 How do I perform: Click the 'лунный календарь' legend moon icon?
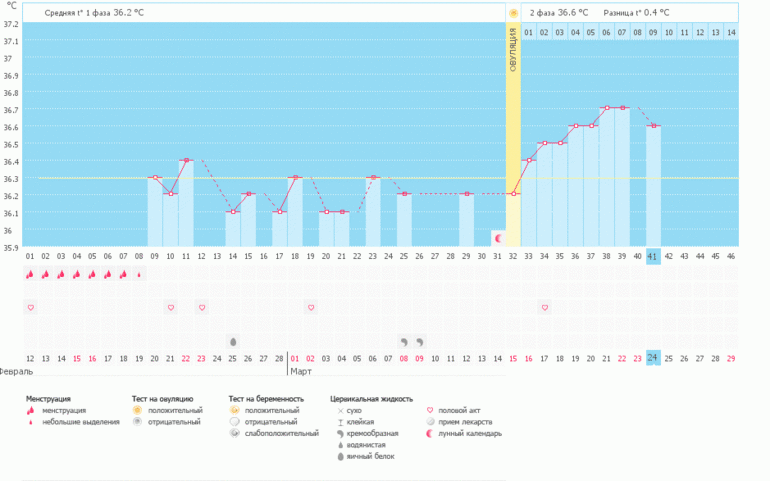[431, 434]
